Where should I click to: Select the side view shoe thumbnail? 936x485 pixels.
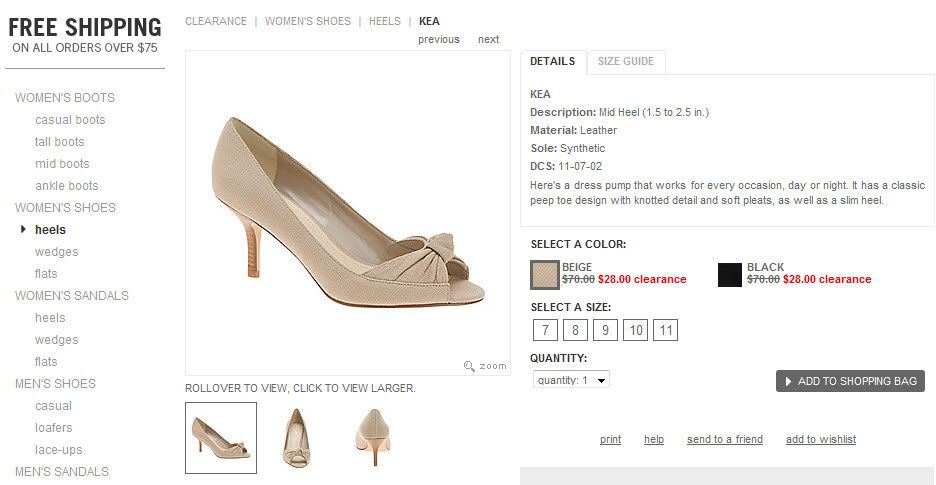pyautogui.click(x=221, y=437)
